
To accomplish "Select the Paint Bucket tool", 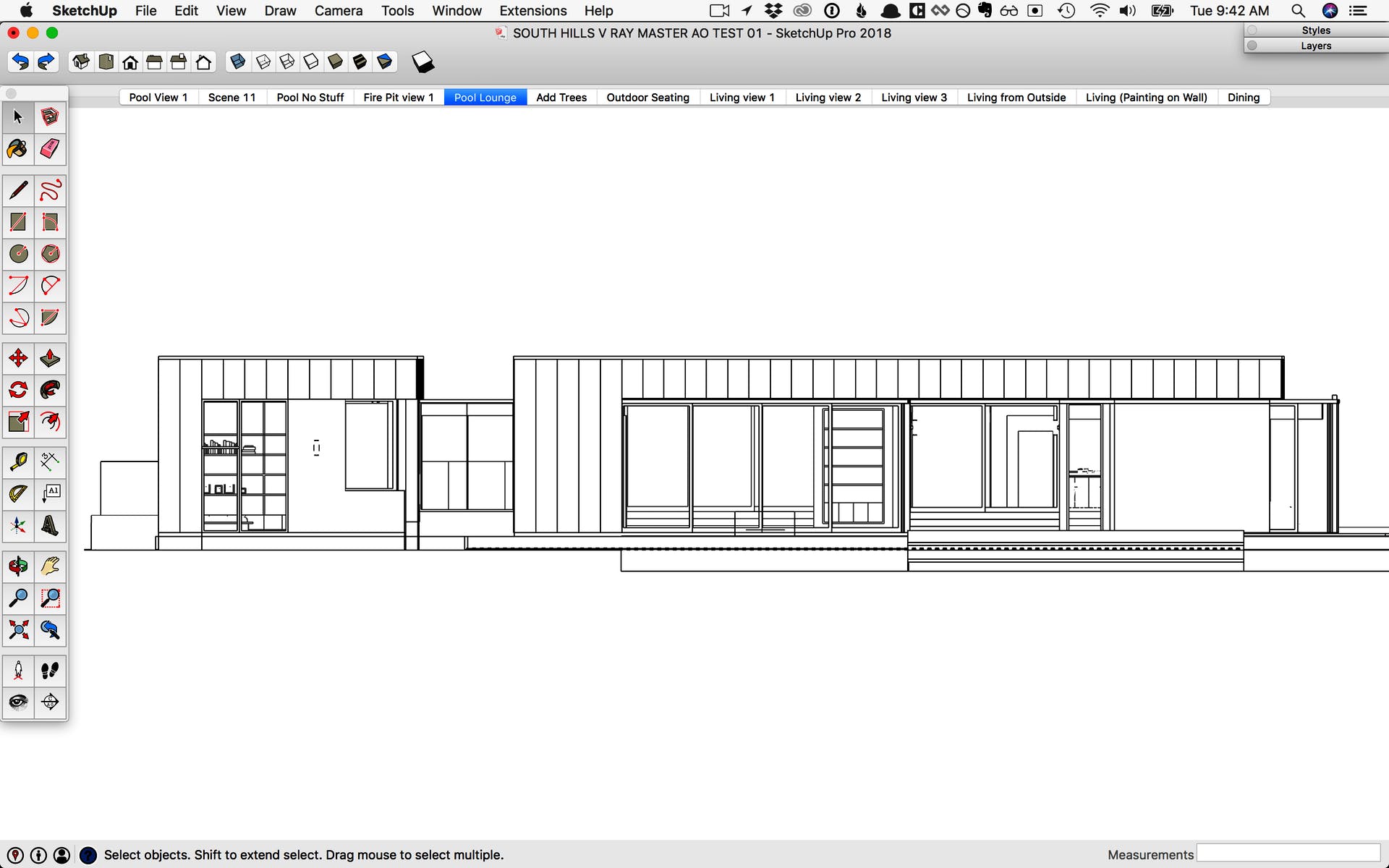I will tap(18, 149).
